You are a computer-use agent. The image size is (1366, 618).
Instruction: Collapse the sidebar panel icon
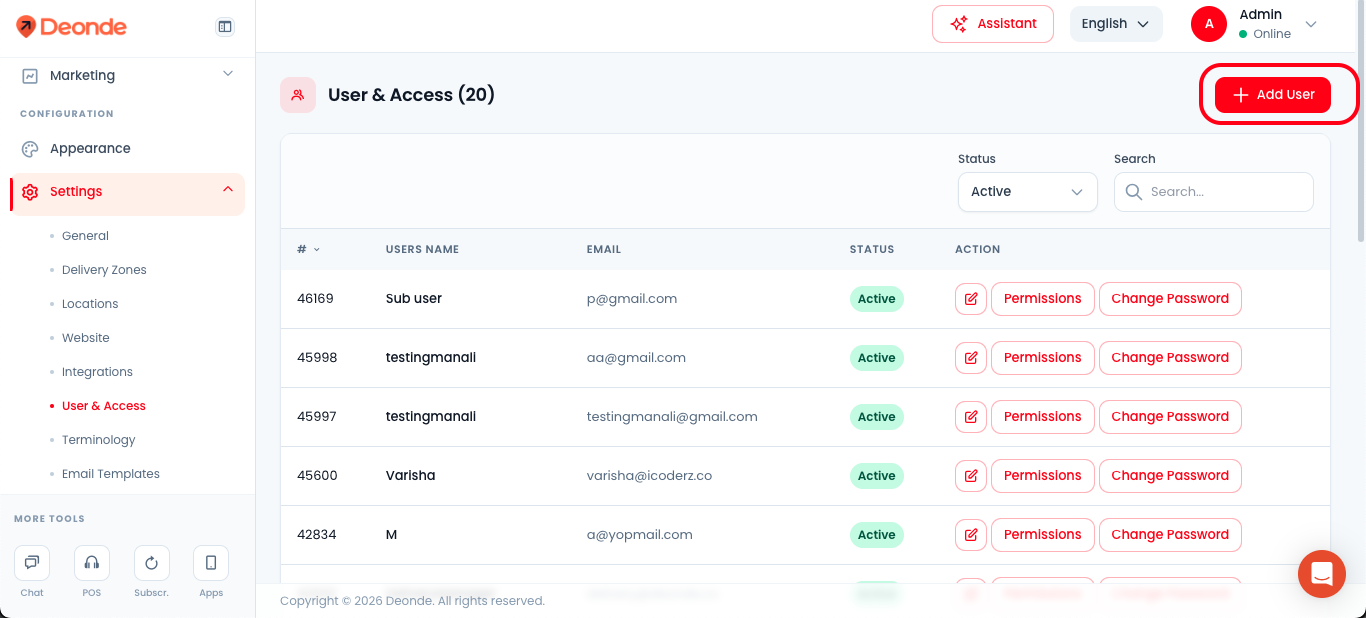(x=225, y=27)
